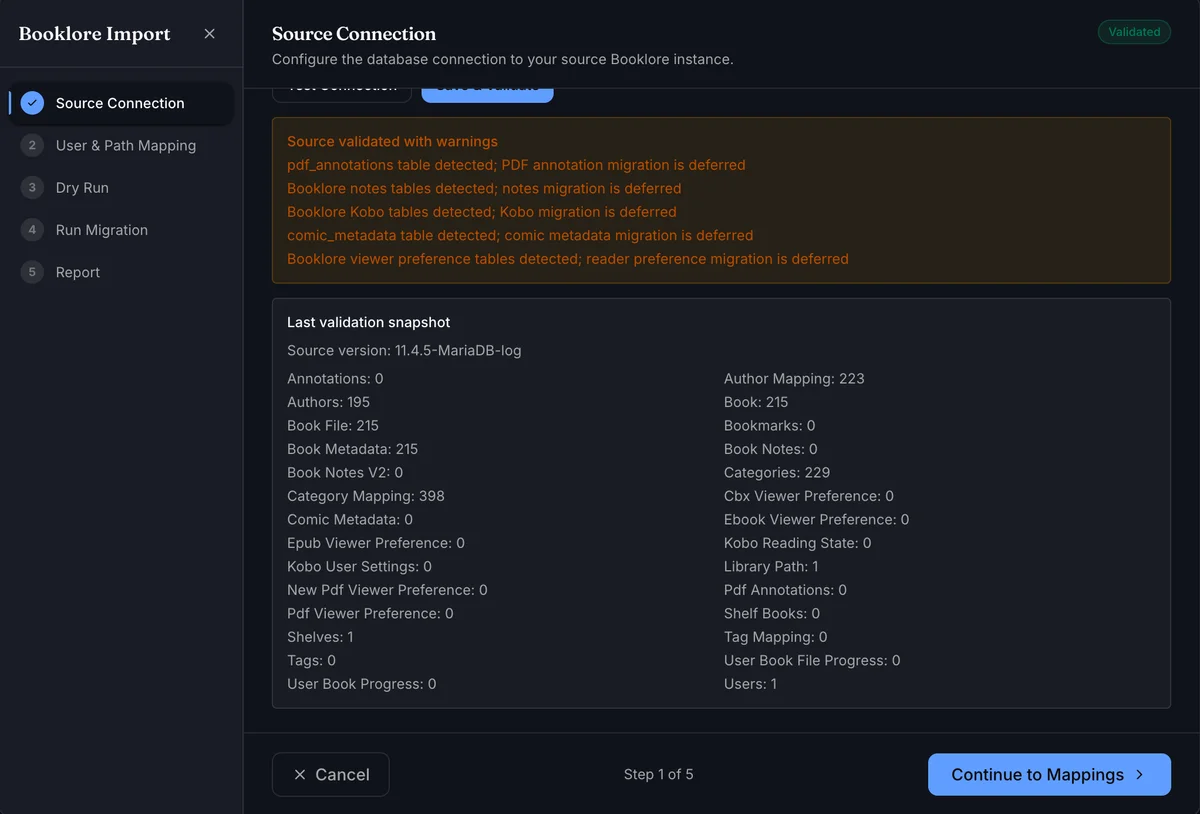Click 'Kobo Reading State: 0' entry
Screen dimensions: 1200x814
(x=798, y=543)
